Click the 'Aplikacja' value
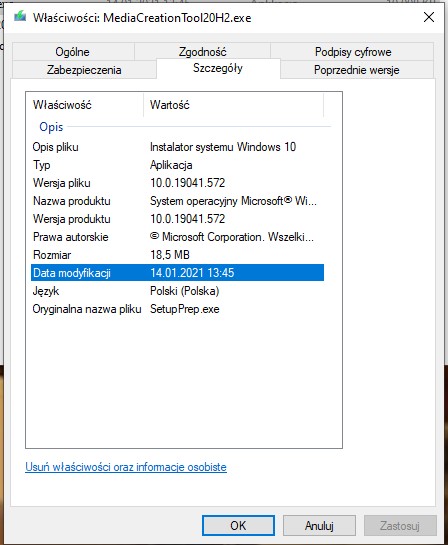This screenshot has width=448, height=545. pos(171,165)
